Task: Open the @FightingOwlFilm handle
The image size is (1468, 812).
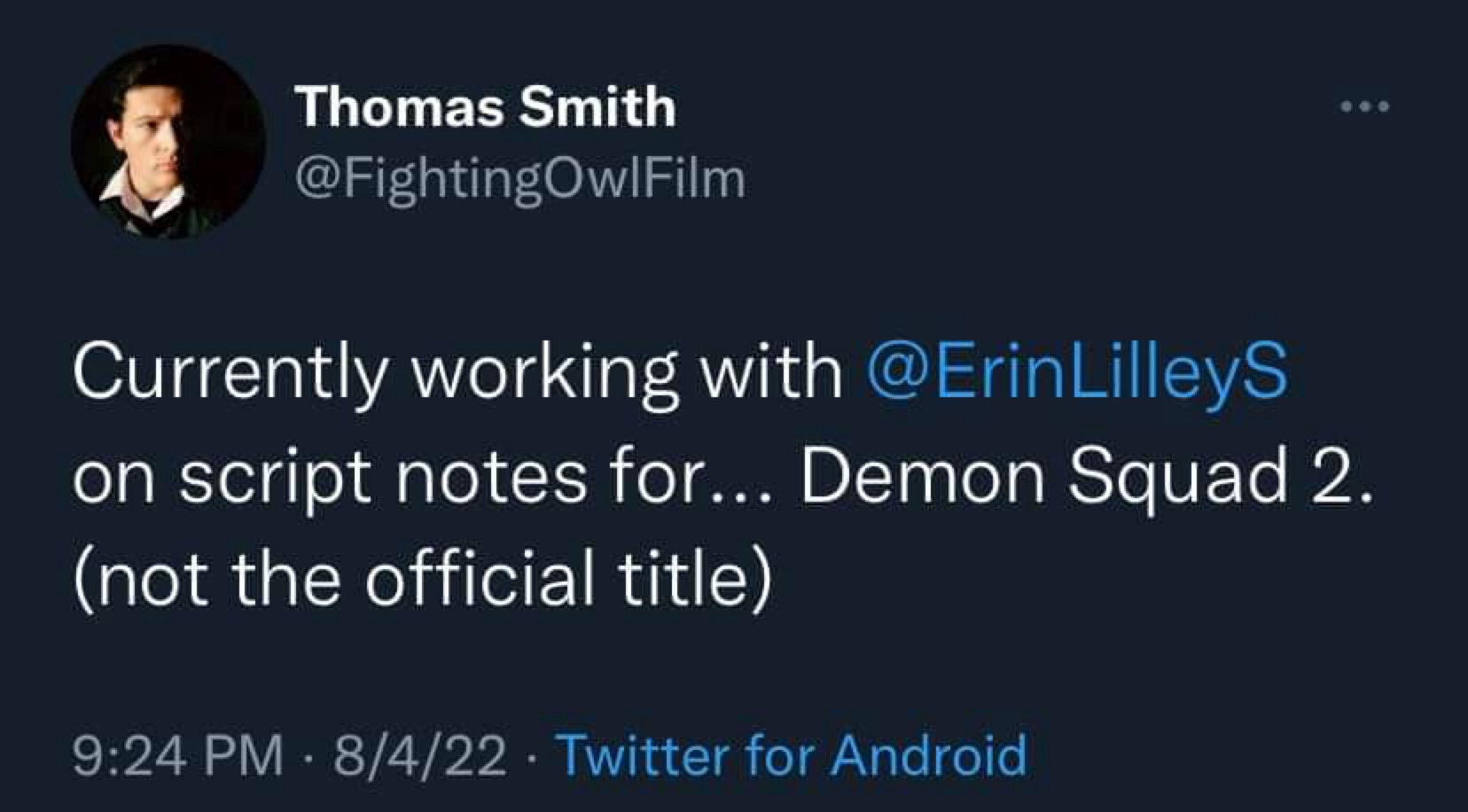Action: click(519, 178)
